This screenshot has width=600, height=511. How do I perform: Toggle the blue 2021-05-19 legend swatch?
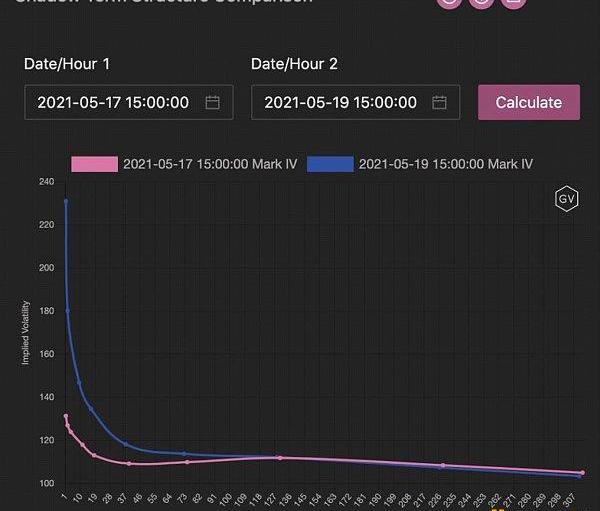(x=330, y=164)
